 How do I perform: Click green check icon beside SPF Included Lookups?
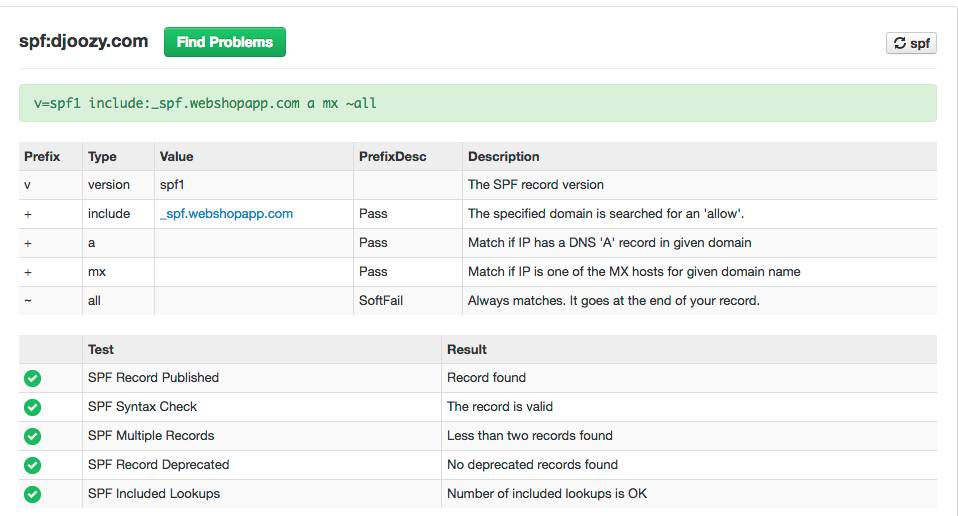[32, 494]
